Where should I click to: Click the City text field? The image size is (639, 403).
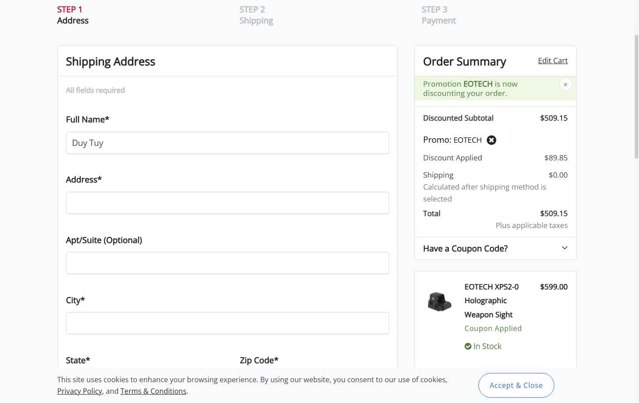coord(227,323)
